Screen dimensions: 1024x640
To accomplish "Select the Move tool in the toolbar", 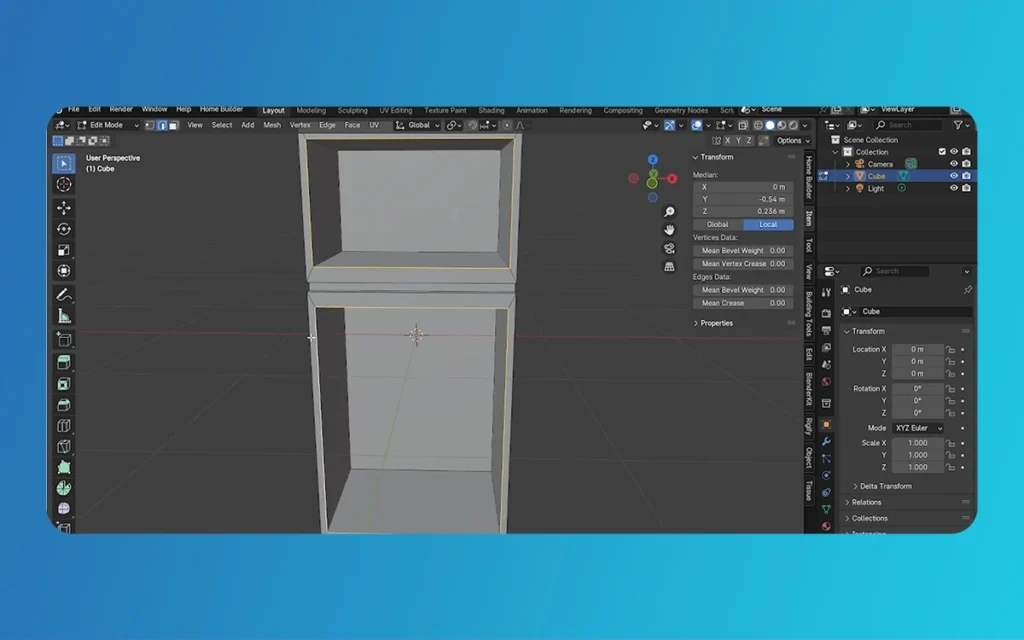I will [x=64, y=208].
